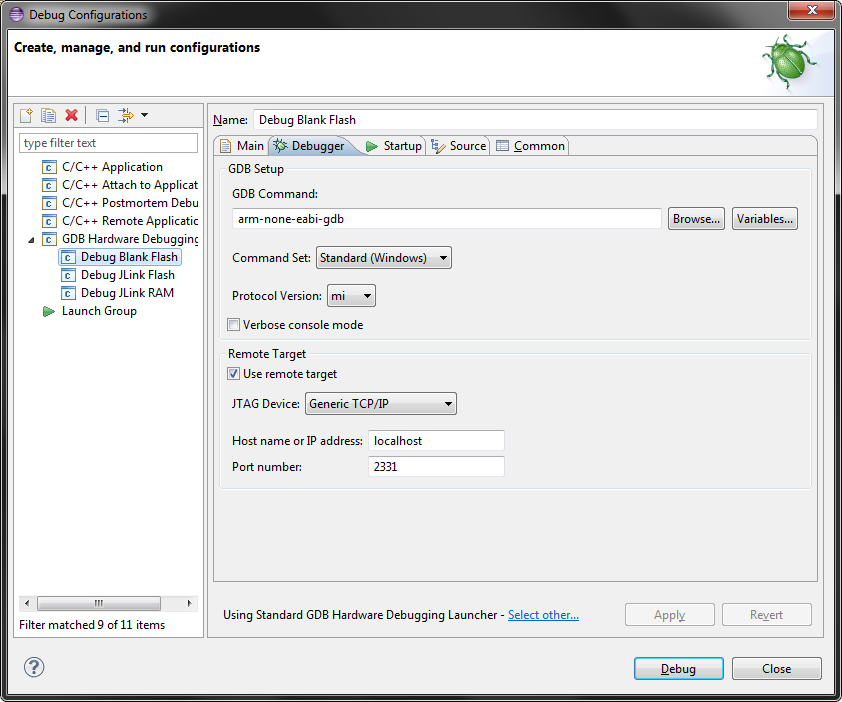
Task: Open the help question mark icon
Action: point(34,667)
